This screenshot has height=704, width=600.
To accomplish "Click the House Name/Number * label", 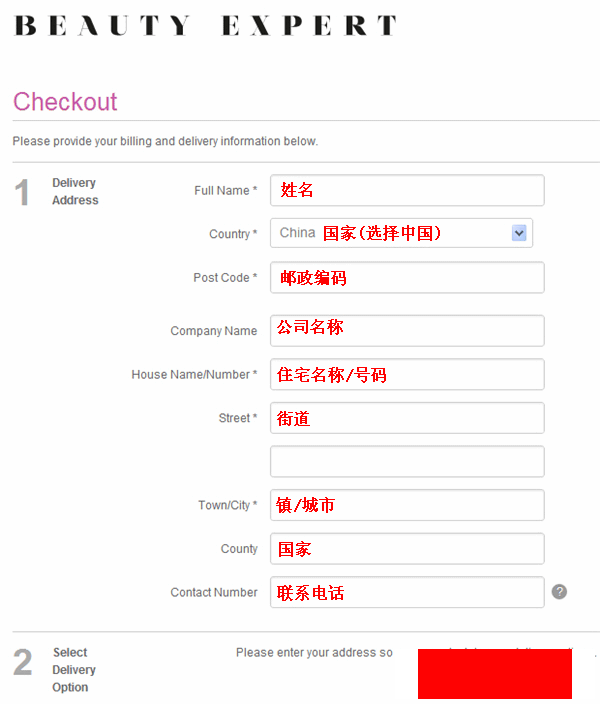I will (194, 374).
